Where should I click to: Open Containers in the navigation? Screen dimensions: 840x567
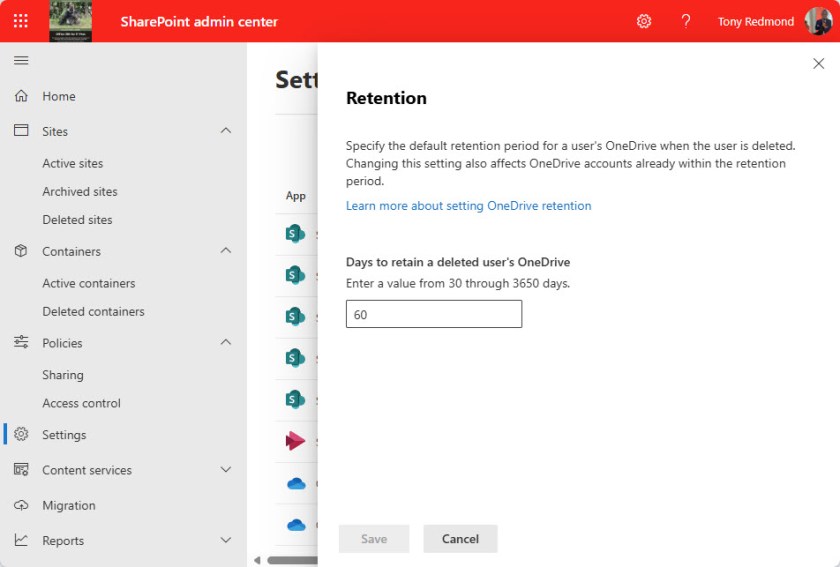(71, 252)
